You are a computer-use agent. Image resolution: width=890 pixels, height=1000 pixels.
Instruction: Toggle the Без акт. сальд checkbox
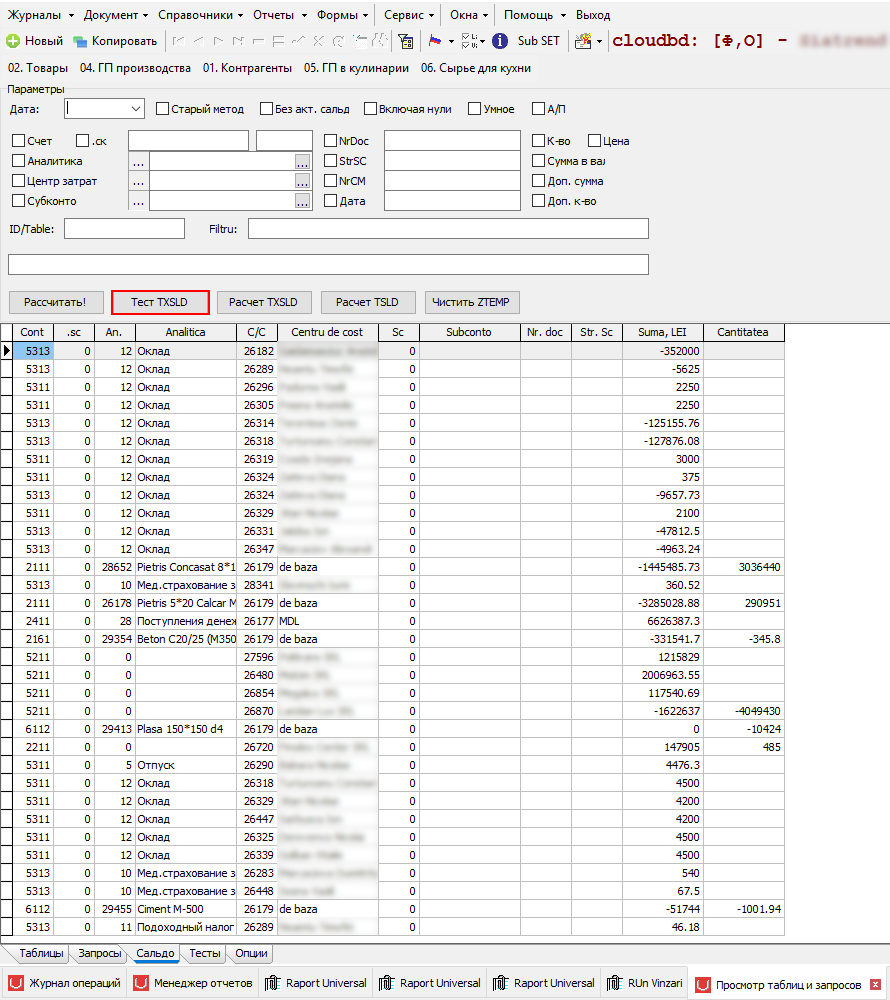(266, 109)
